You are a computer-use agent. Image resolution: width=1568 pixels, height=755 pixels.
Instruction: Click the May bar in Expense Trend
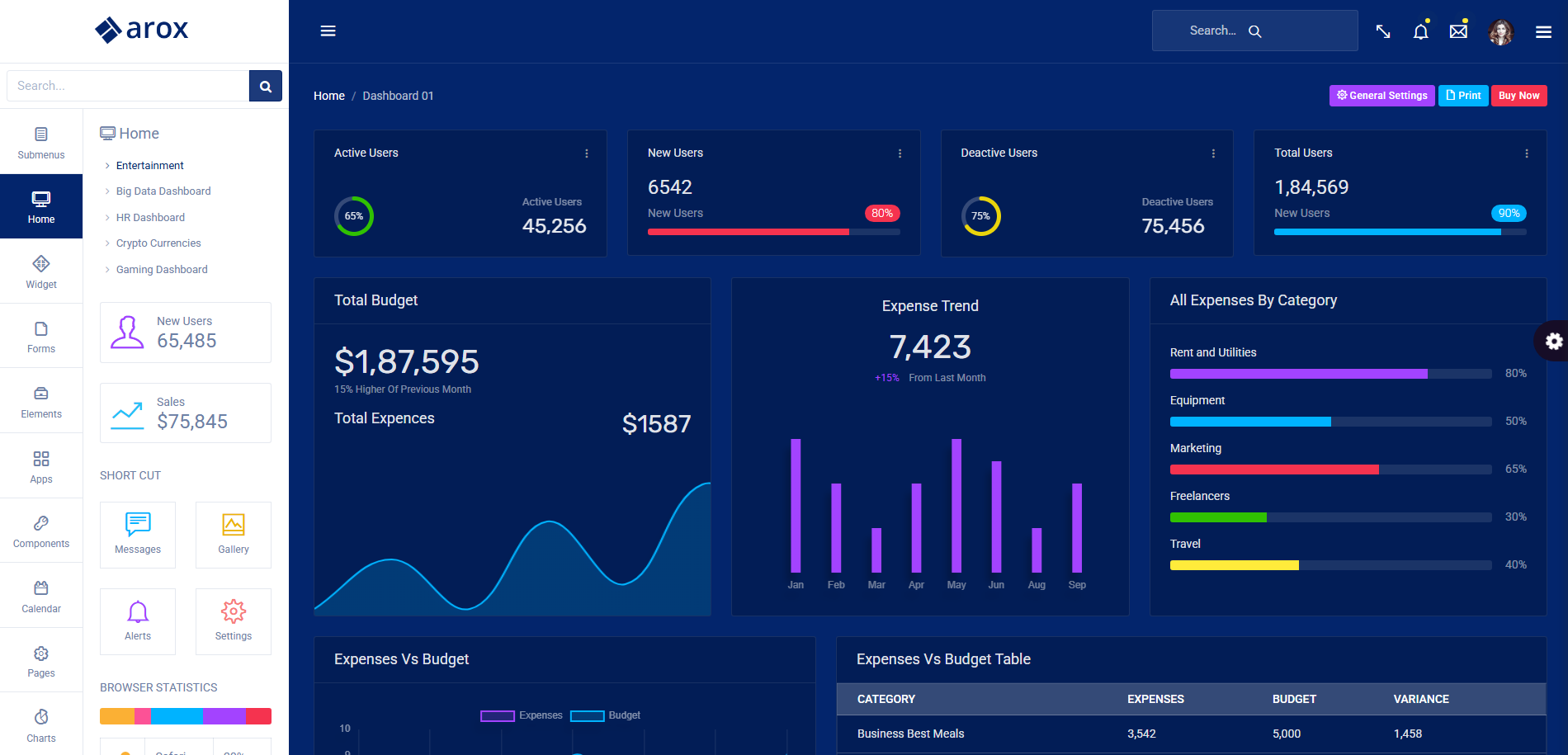point(956,506)
